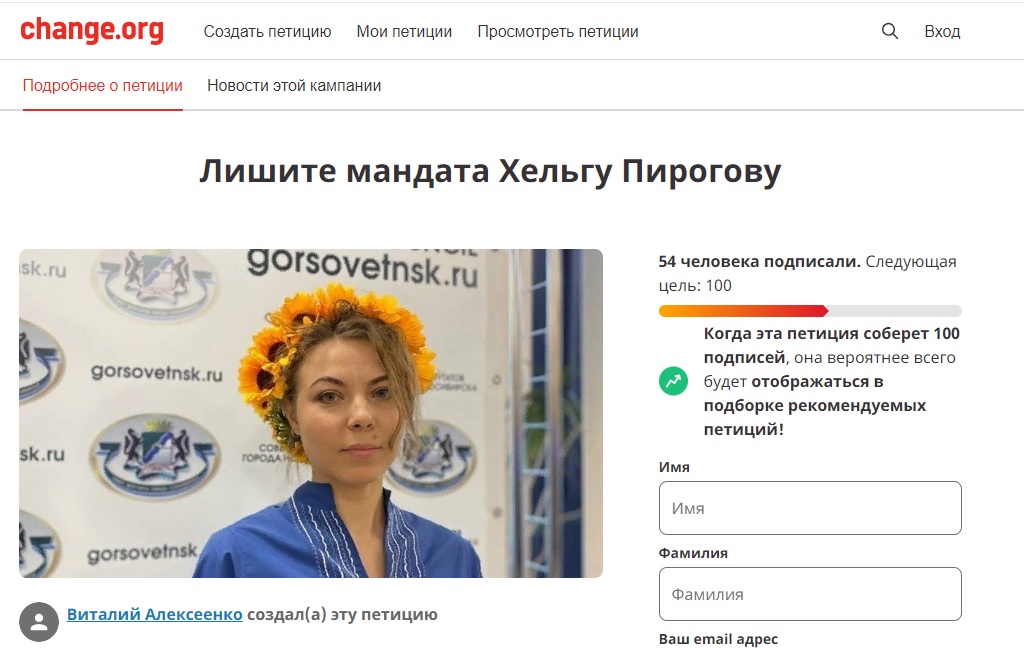Click the change.org logo
This screenshot has height=648, width=1024.
pos(91,30)
